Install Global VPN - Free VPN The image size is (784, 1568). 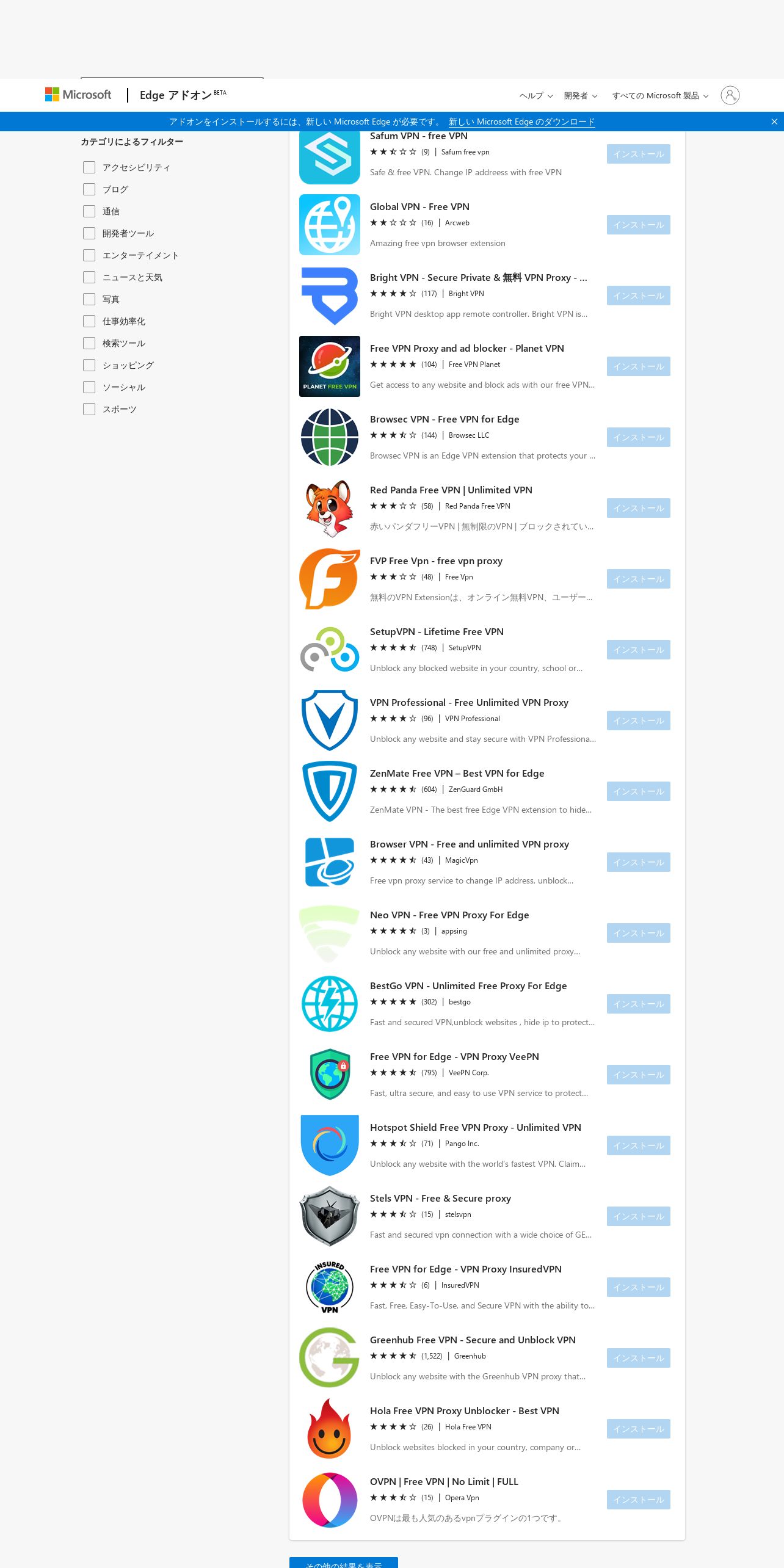[x=639, y=225]
